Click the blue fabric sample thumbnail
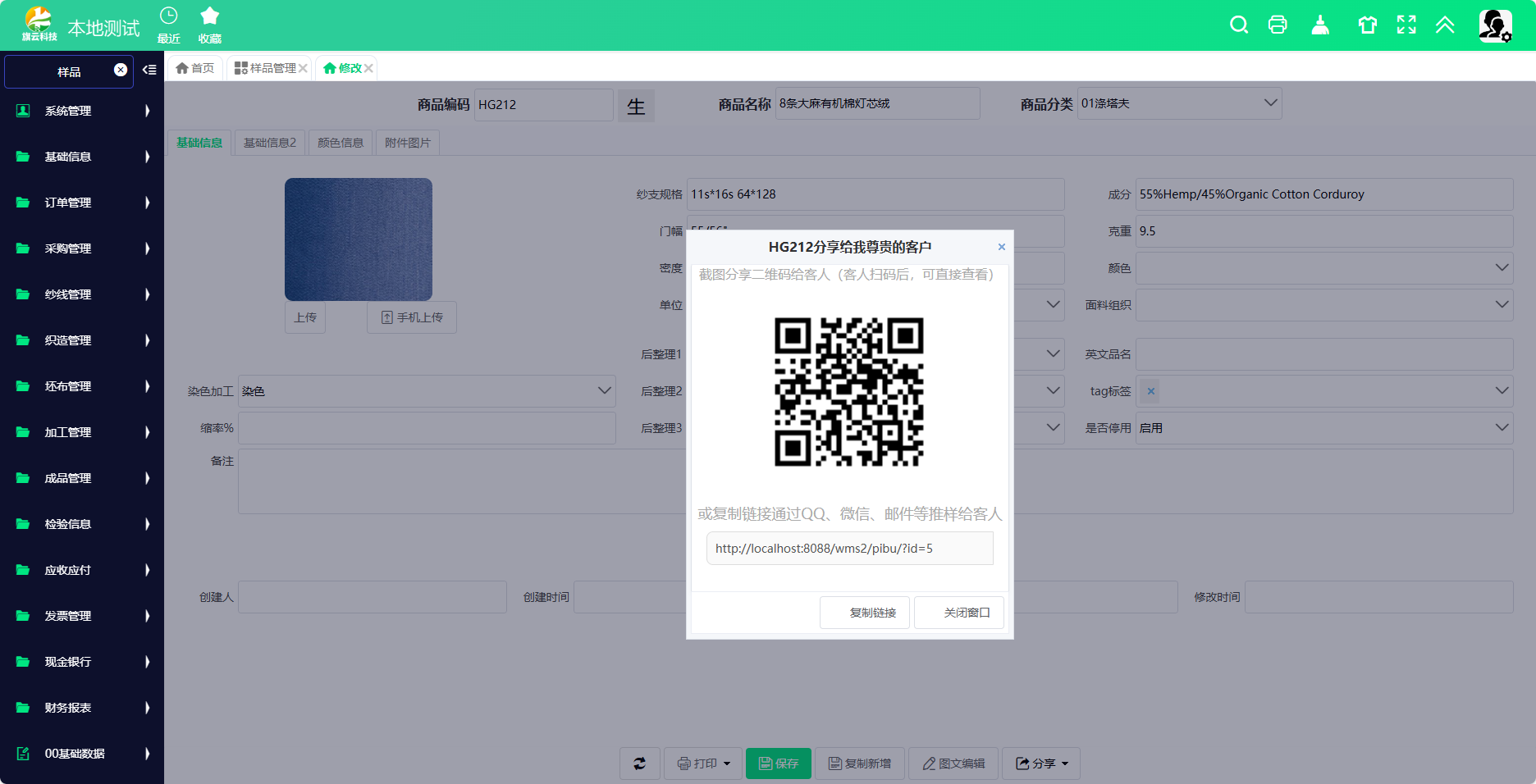This screenshot has width=1536, height=784. (359, 239)
